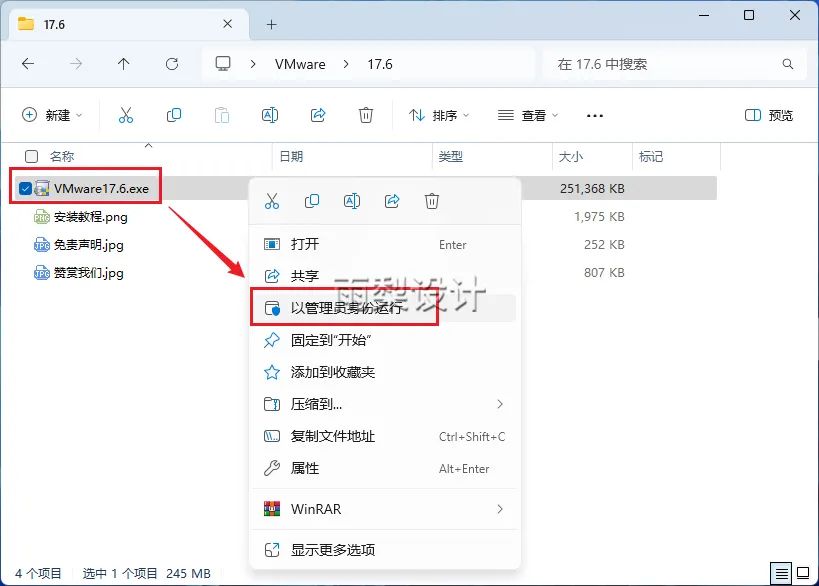Viewport: 819px width, 586px height.
Task: Add a new tab with plus button
Action: [x=272, y=25]
